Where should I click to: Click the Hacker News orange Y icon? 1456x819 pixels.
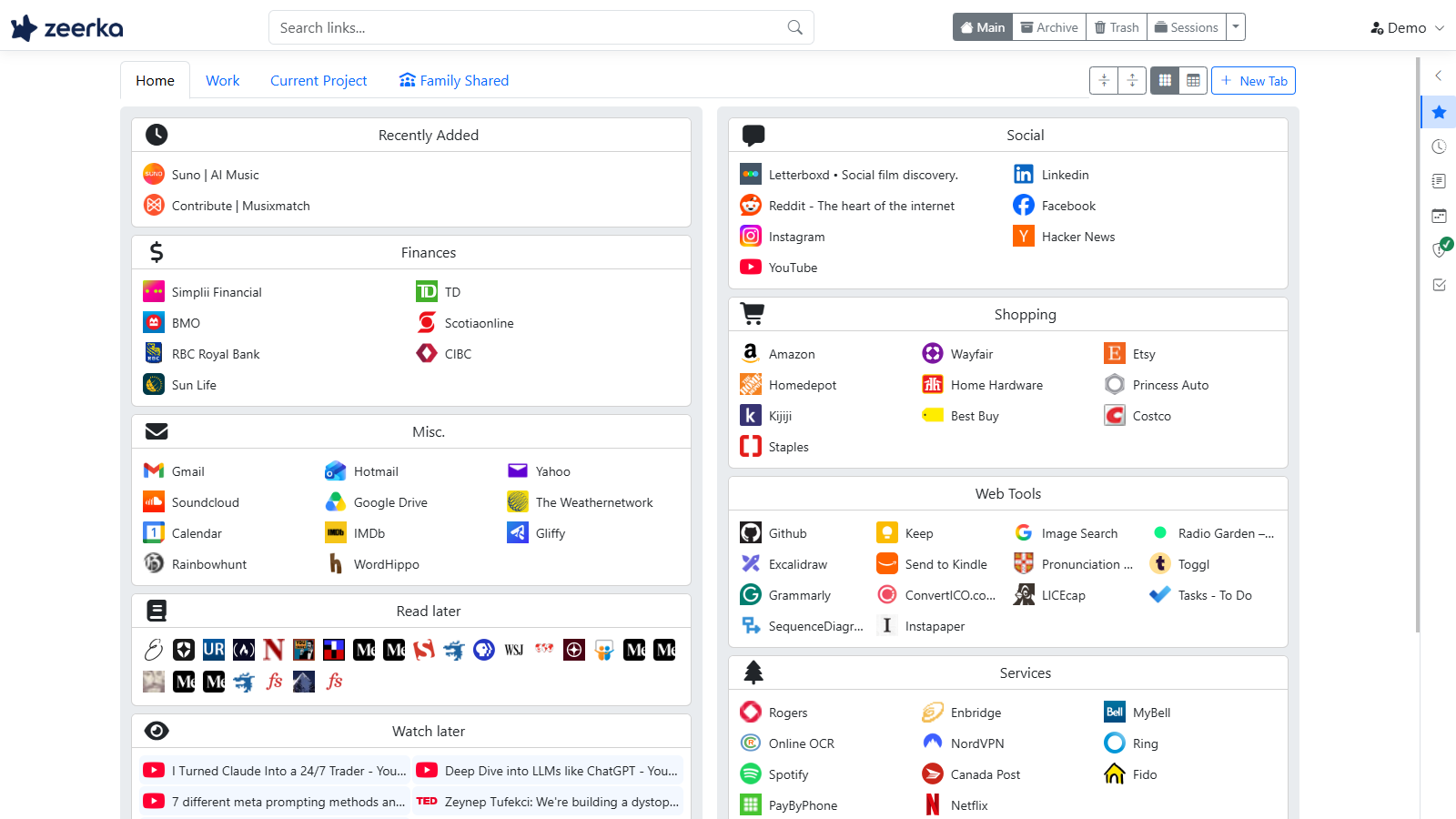1024,237
